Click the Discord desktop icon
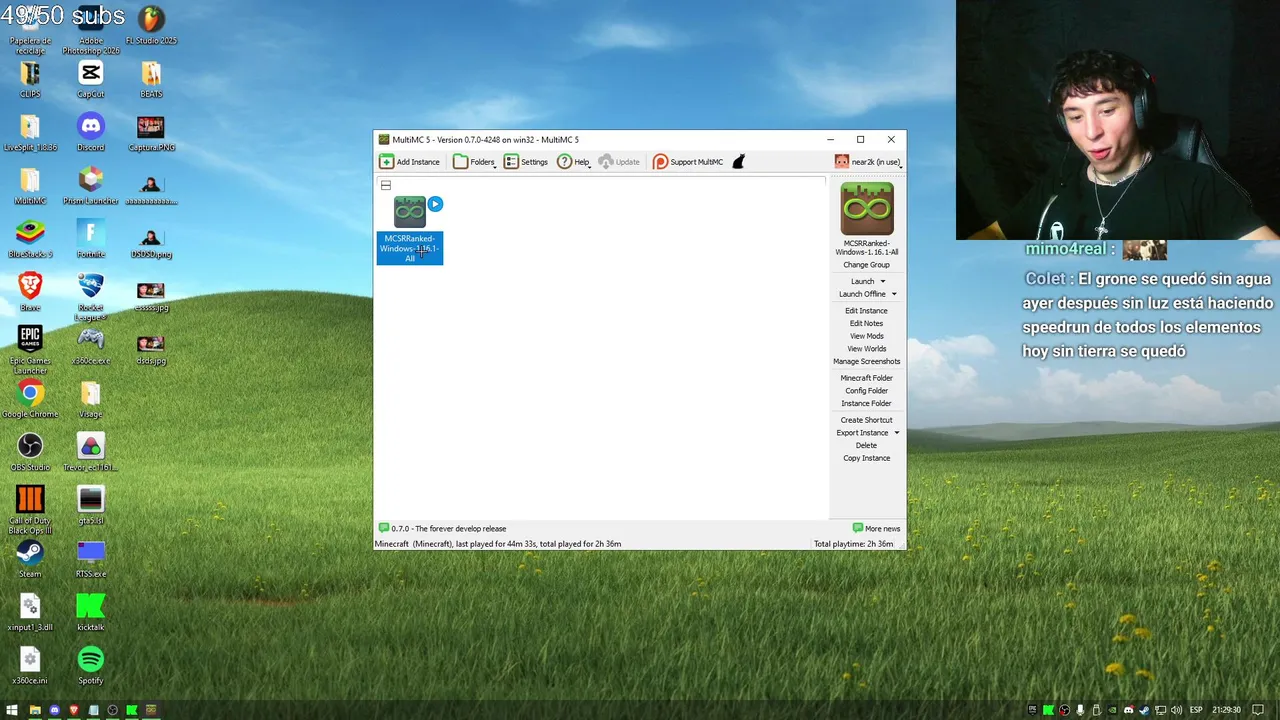The image size is (1280, 720). [x=91, y=133]
